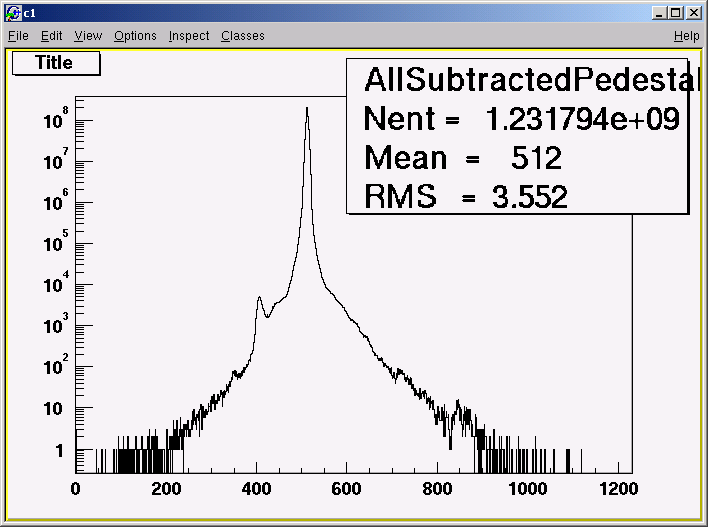The image size is (708, 527).
Task: Click the Mean = 512 statistic
Action: [x=463, y=158]
